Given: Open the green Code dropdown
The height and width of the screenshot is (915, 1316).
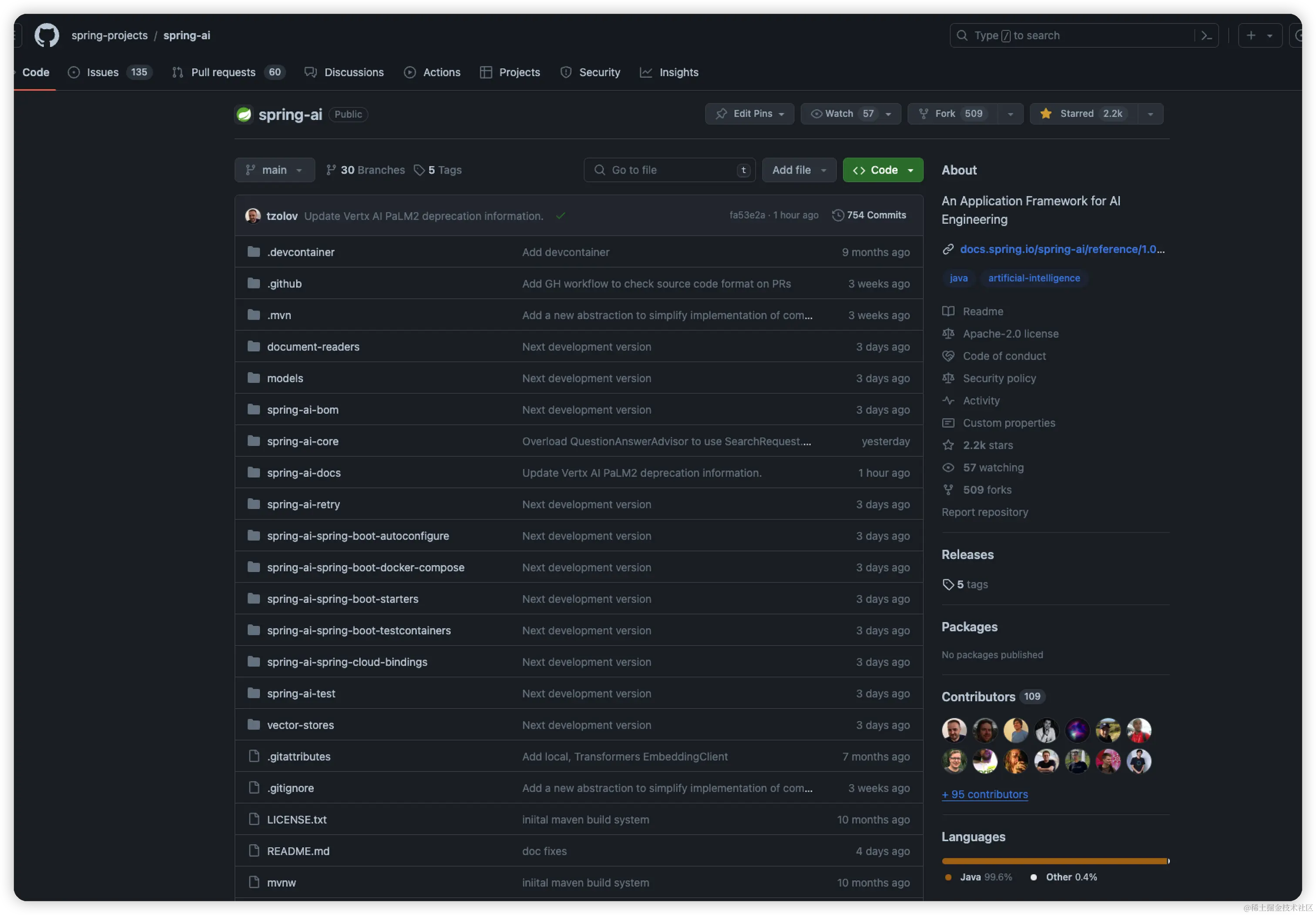Looking at the screenshot, I should (883, 170).
